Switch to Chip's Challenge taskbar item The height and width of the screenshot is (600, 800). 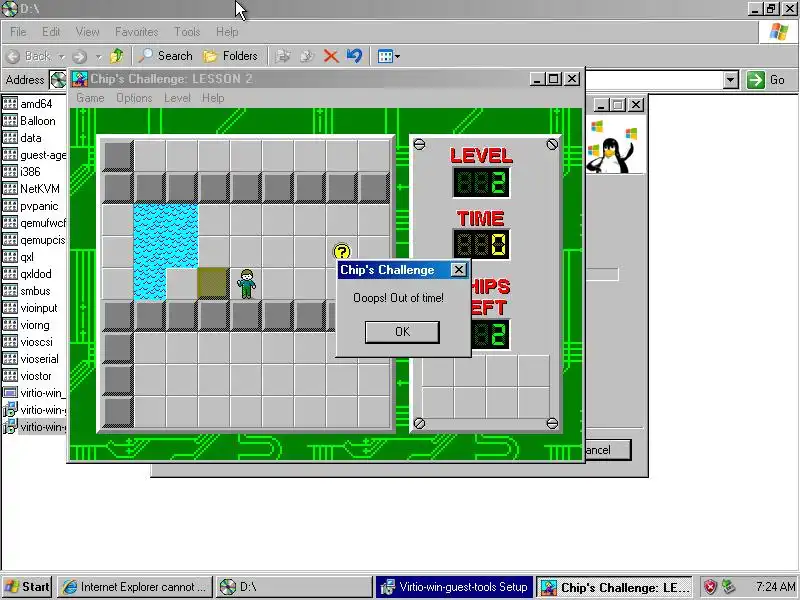[614, 587]
